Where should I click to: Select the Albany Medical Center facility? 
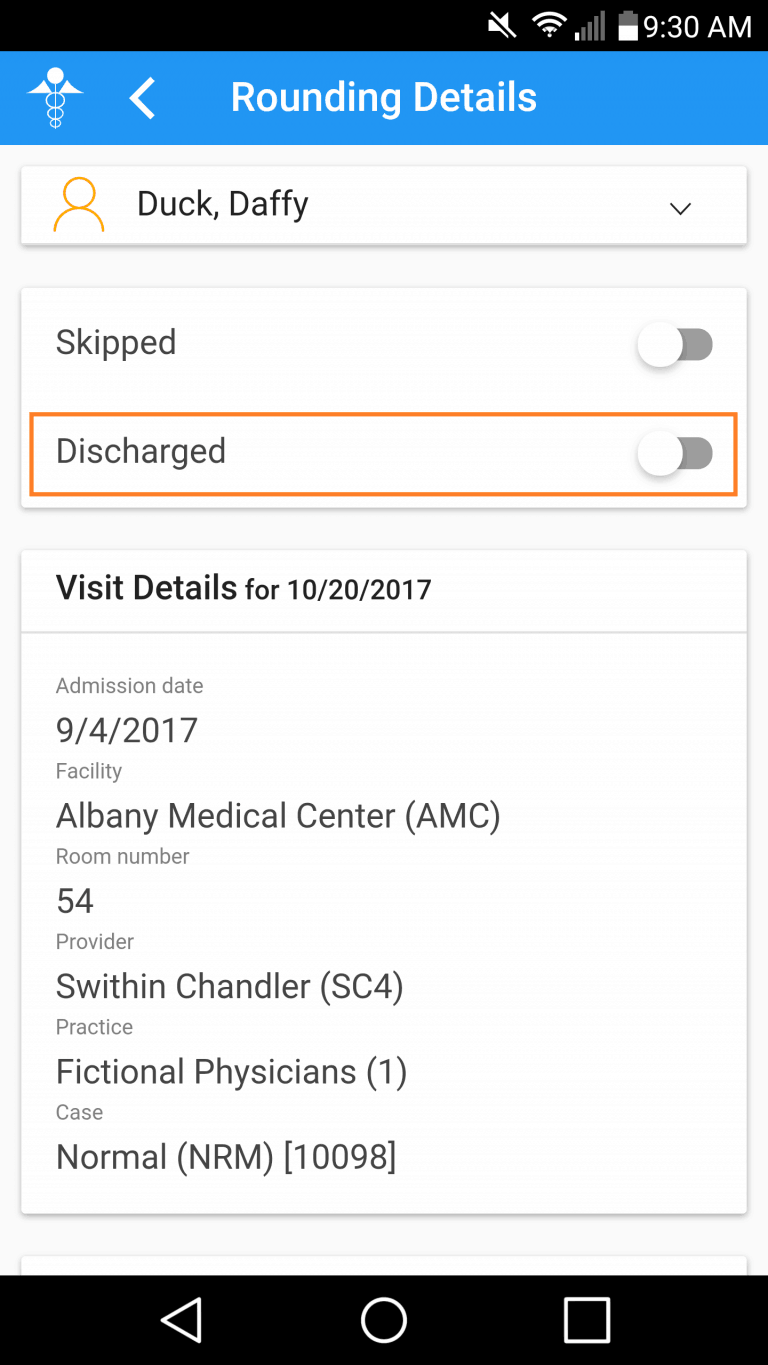pos(278,816)
